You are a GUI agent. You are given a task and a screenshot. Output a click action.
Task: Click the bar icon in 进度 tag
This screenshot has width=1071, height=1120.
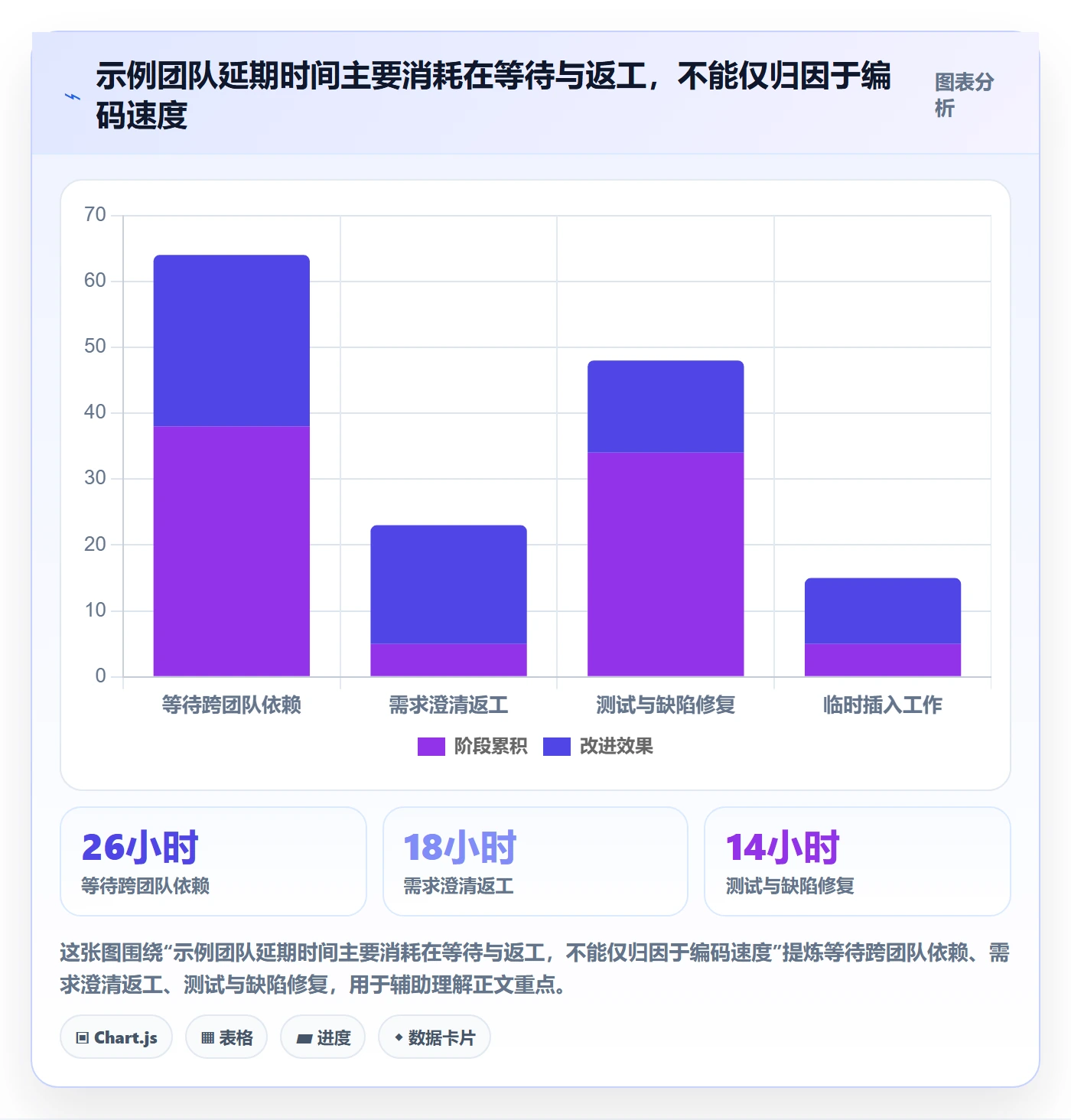(x=304, y=1039)
